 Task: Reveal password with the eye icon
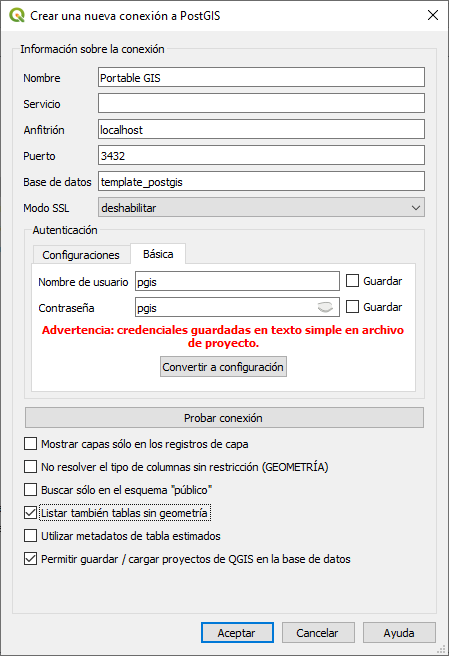click(x=325, y=308)
